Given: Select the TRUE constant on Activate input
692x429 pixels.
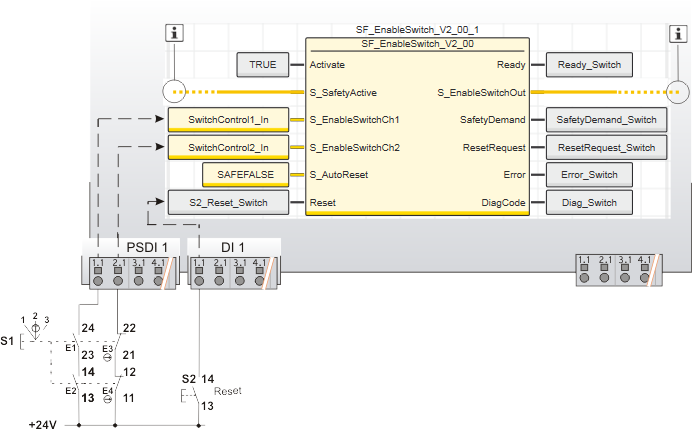Looking at the screenshot, I should [263, 66].
